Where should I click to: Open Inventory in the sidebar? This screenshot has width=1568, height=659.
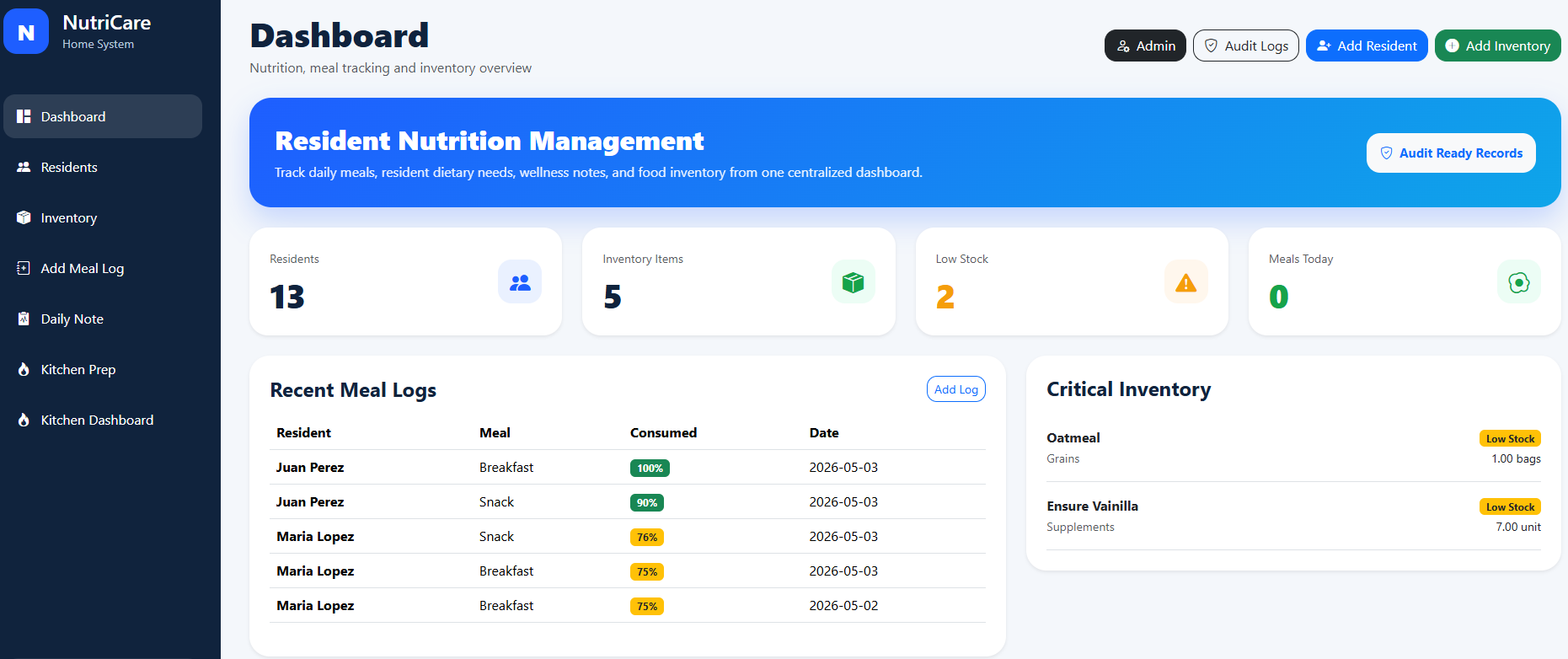click(x=103, y=217)
